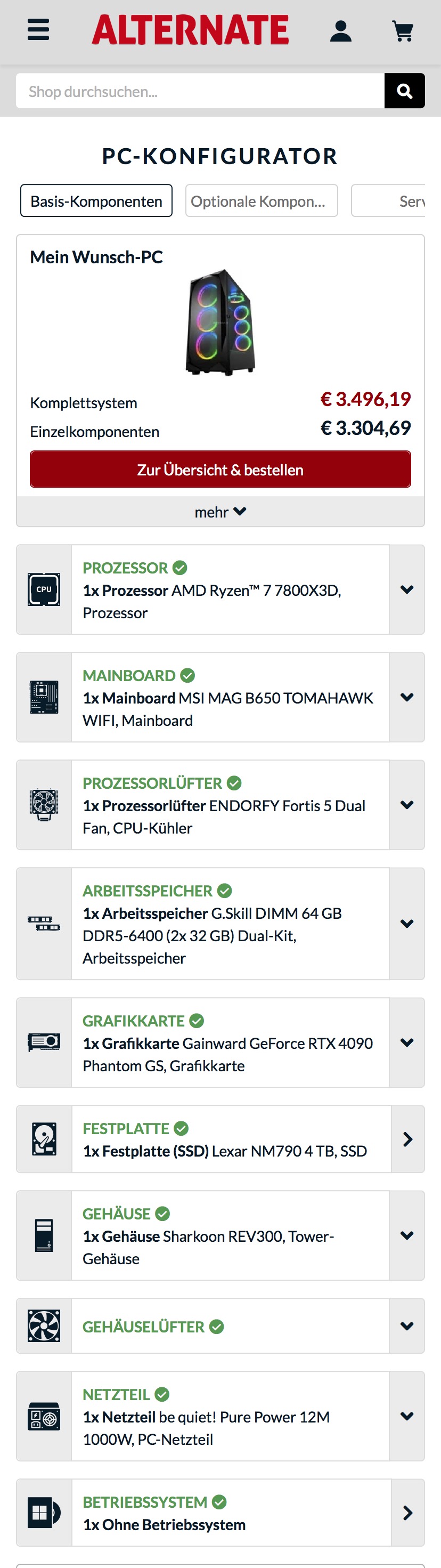
Task: Click the case fan icon
Action: (44, 1325)
